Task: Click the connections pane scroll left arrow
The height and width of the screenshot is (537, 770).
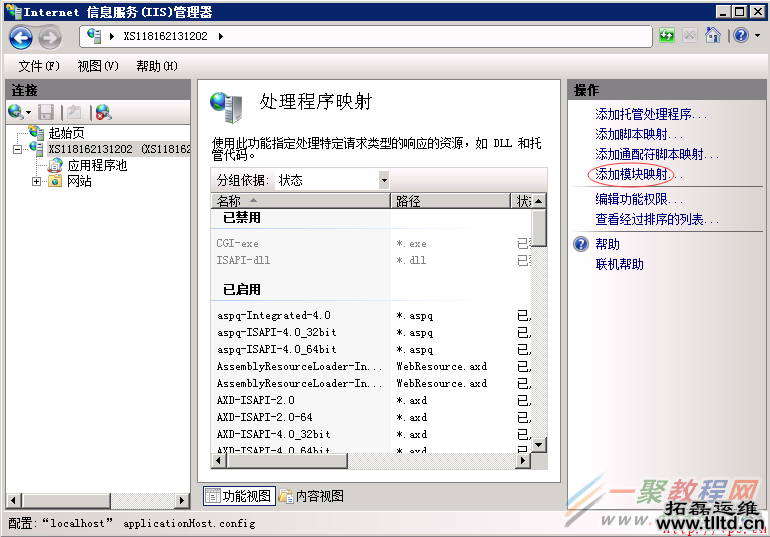Action: pyautogui.click(x=13, y=501)
